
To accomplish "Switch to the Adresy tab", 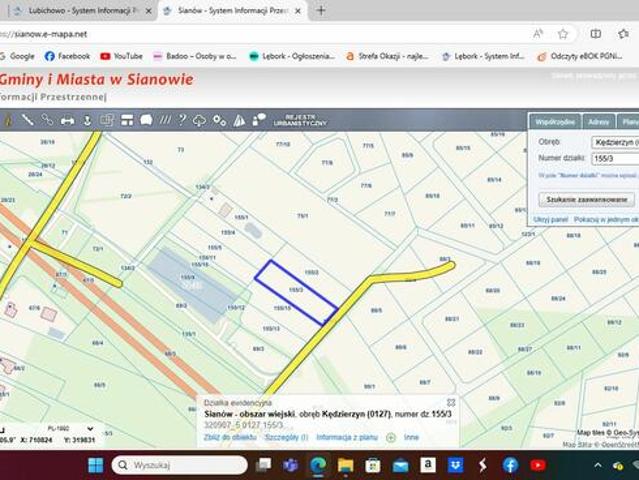I will (x=598, y=121).
